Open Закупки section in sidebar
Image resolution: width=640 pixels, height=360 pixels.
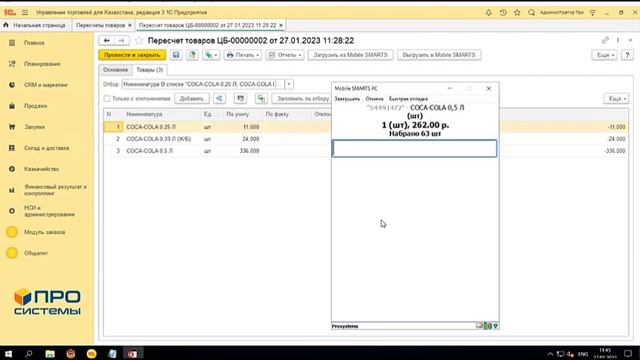pos(34,127)
